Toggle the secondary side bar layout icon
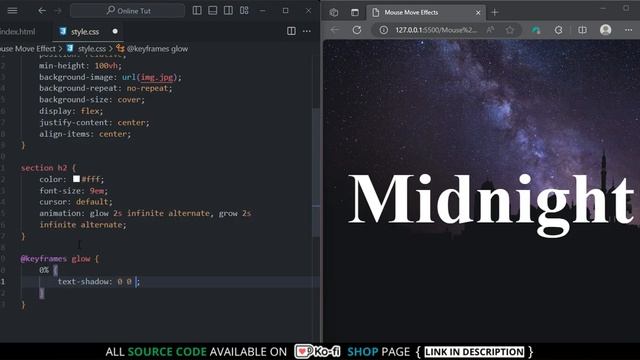The width and height of the screenshot is (640, 360). [228, 11]
